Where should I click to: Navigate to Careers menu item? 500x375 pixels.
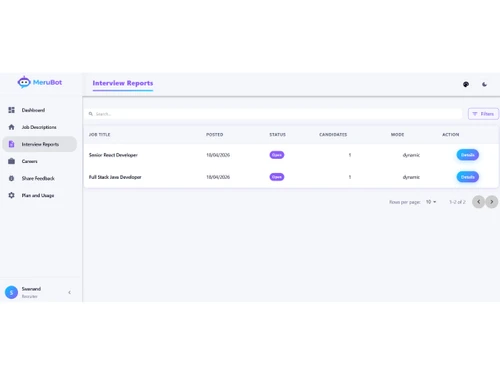[40, 161]
